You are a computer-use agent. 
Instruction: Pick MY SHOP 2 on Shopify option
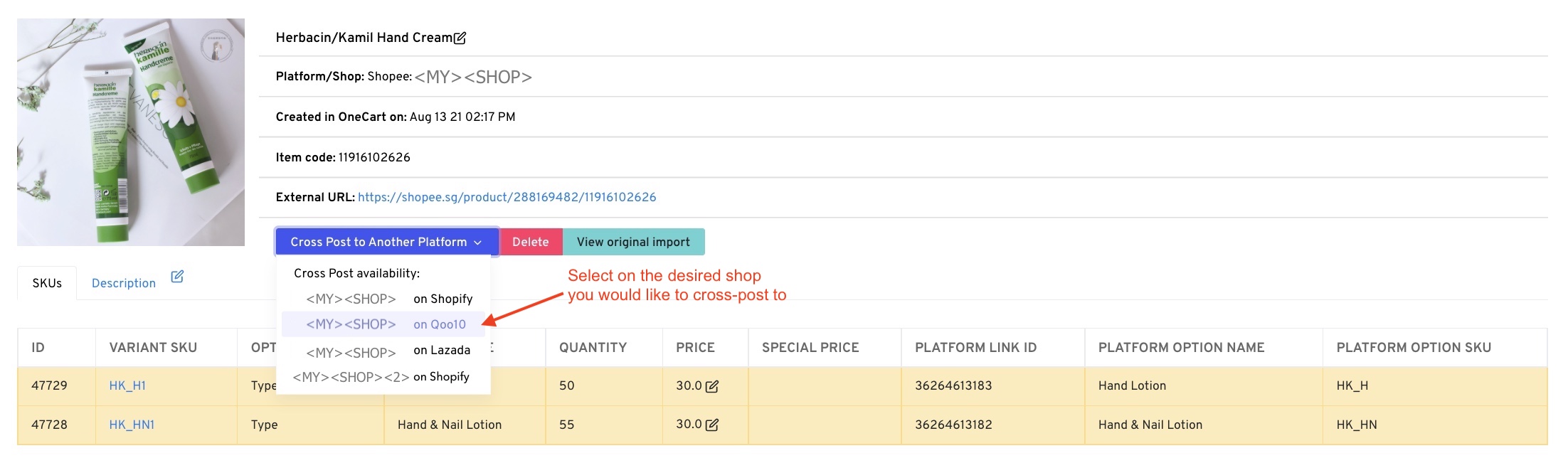[x=381, y=377]
